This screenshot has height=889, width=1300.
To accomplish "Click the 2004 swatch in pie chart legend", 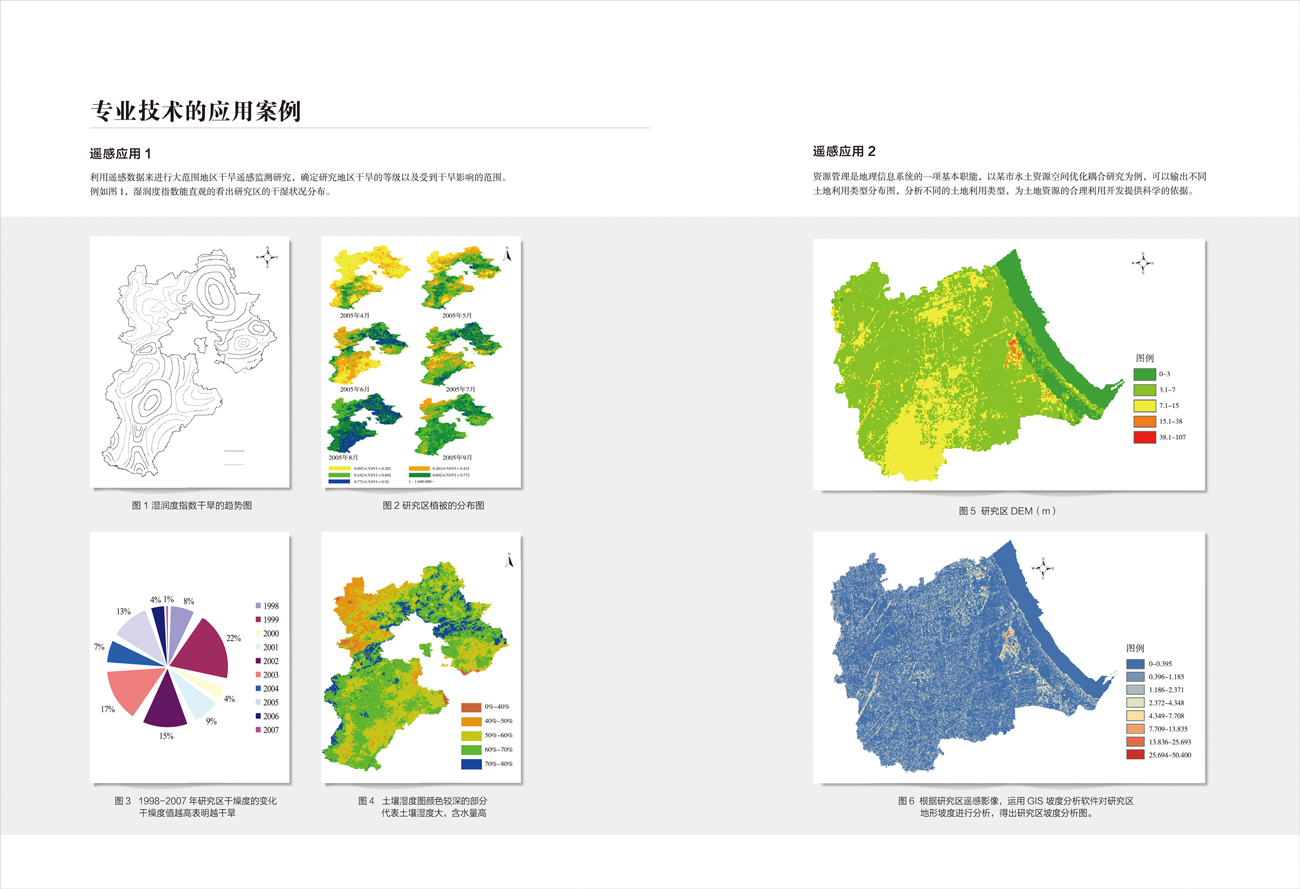I will 259,689.
